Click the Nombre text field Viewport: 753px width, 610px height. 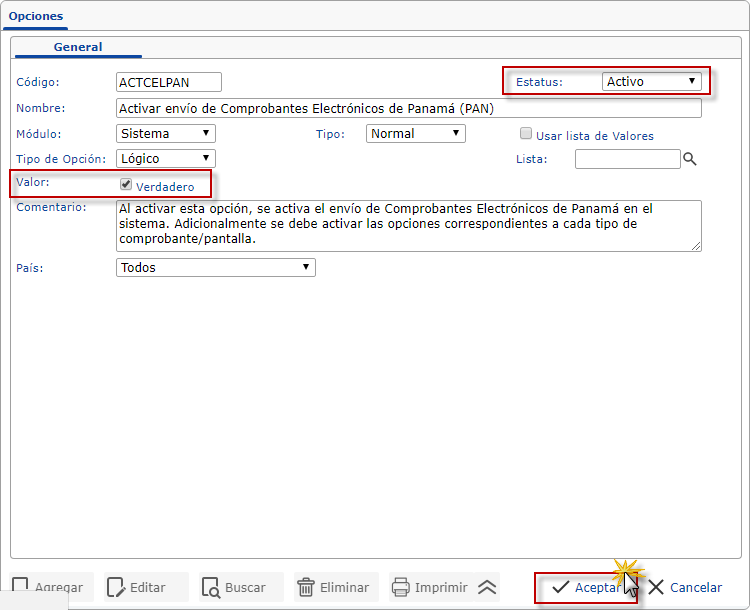click(x=409, y=108)
